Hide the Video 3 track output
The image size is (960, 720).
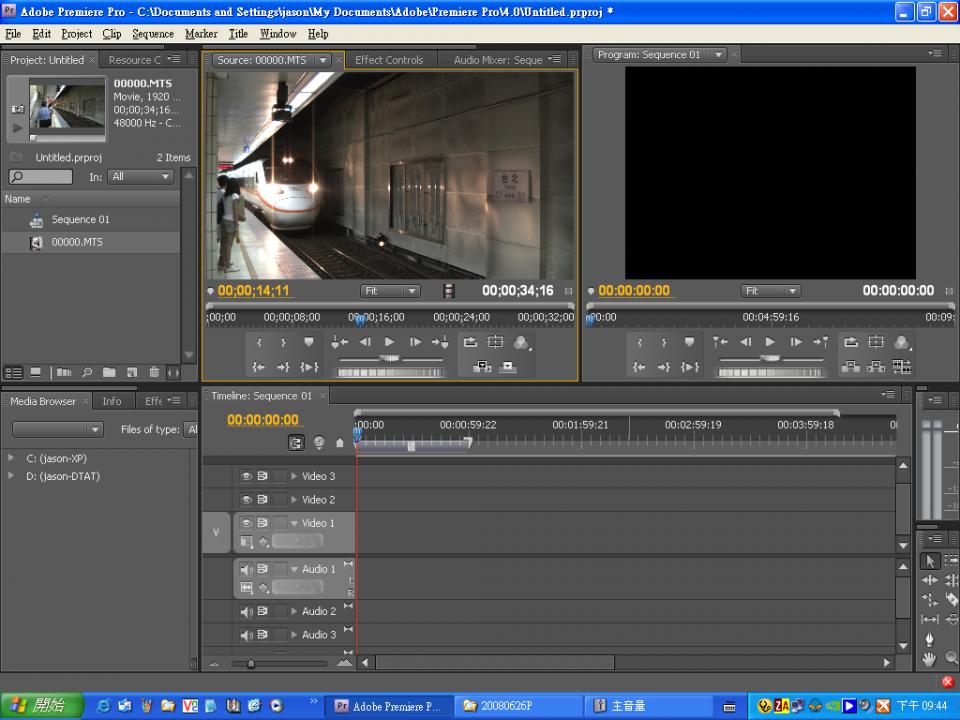tap(246, 476)
